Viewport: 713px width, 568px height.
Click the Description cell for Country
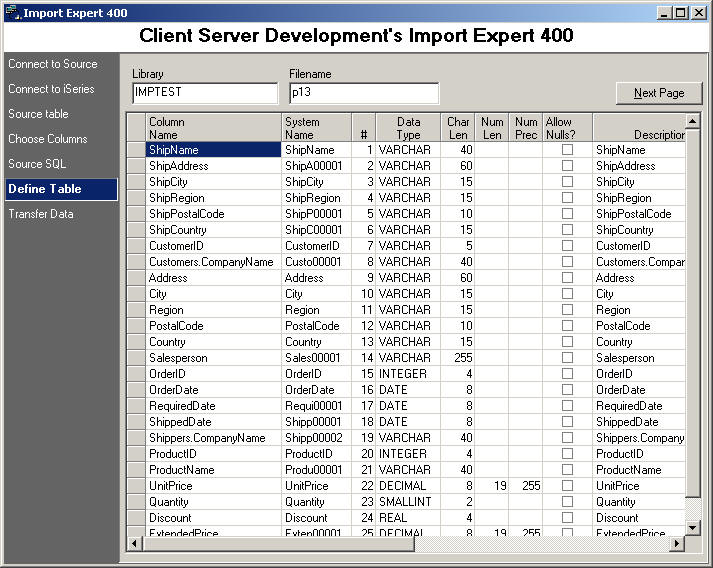[639, 342]
